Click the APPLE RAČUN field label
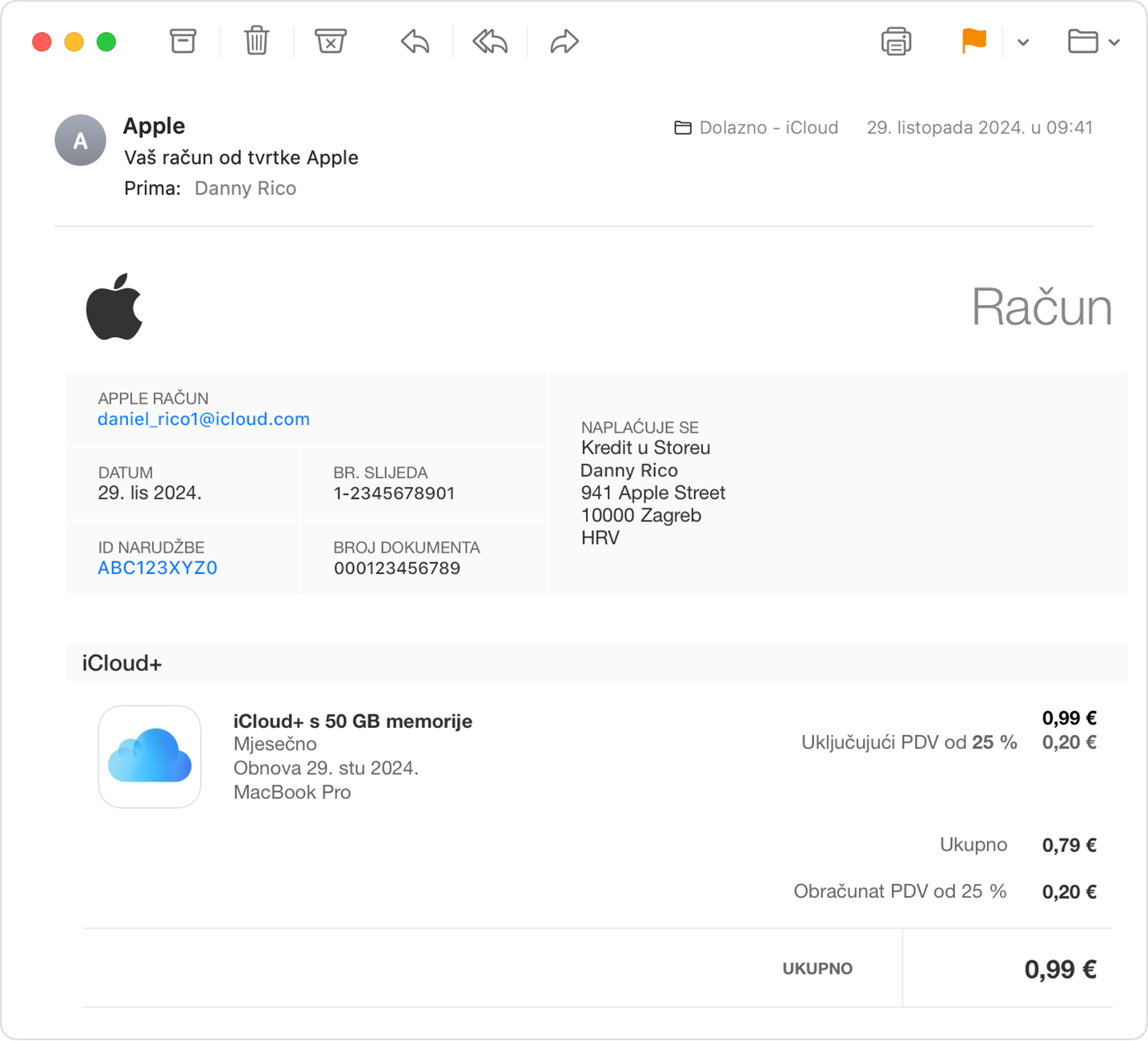Viewport: 1148px width, 1041px height. (x=153, y=398)
